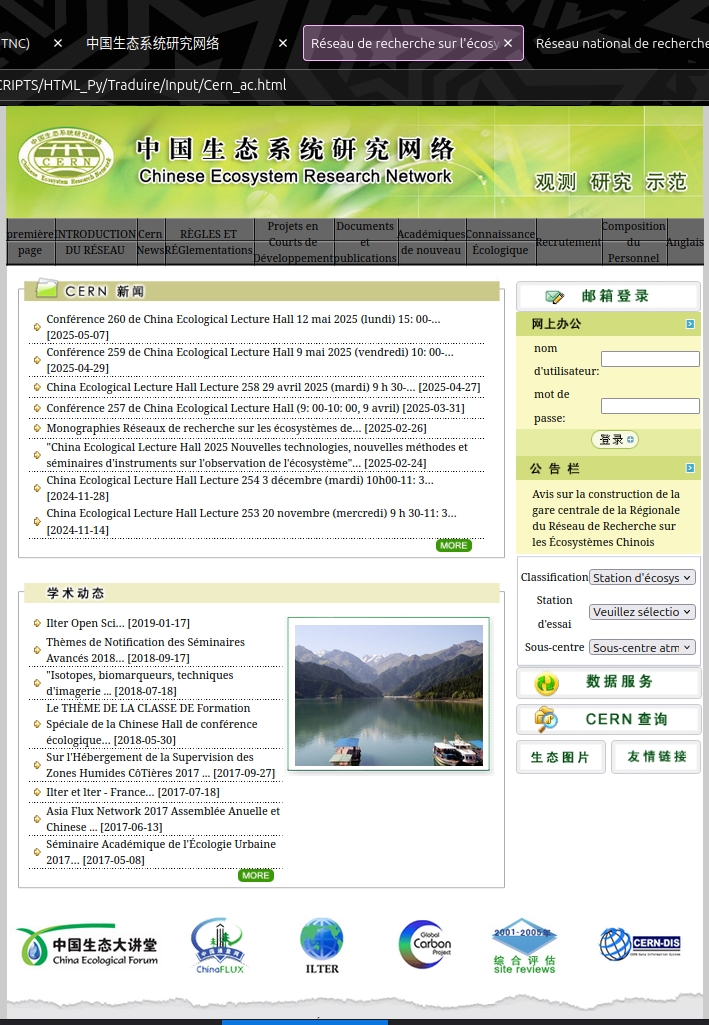Click the 登录 login button

[614, 439]
